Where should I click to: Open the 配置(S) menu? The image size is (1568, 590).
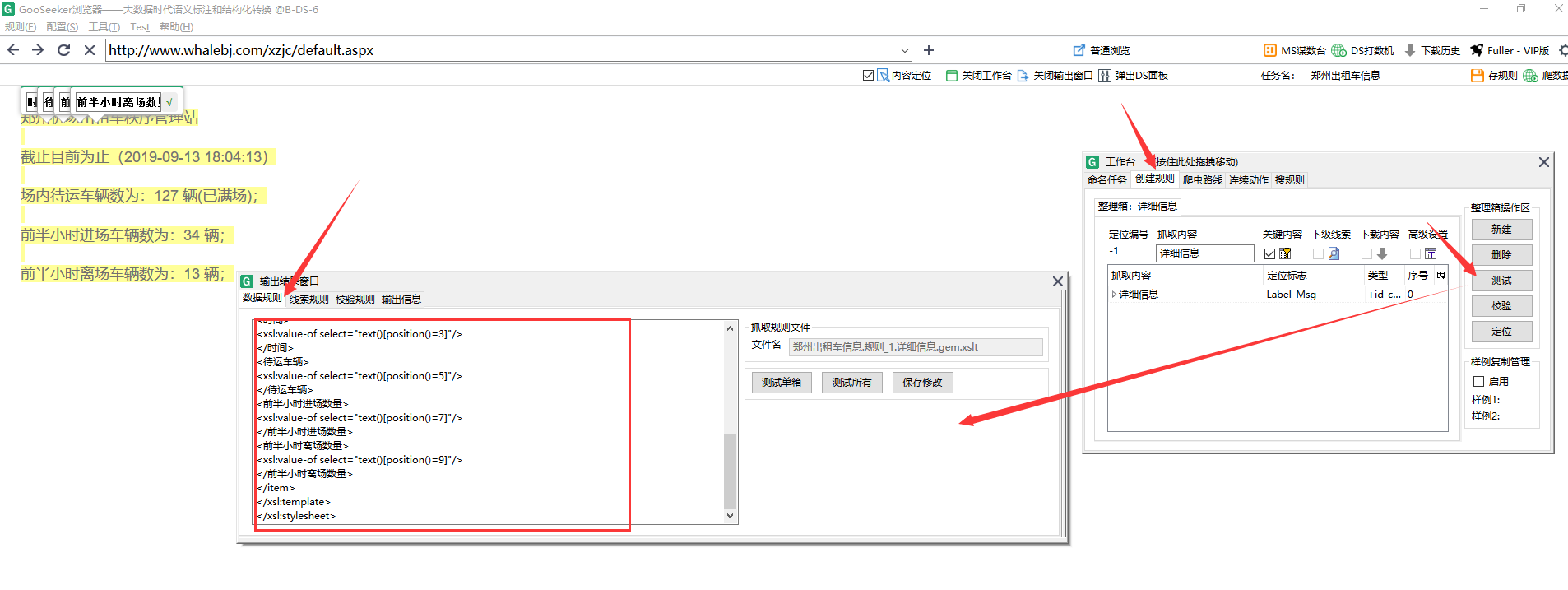pyautogui.click(x=63, y=27)
